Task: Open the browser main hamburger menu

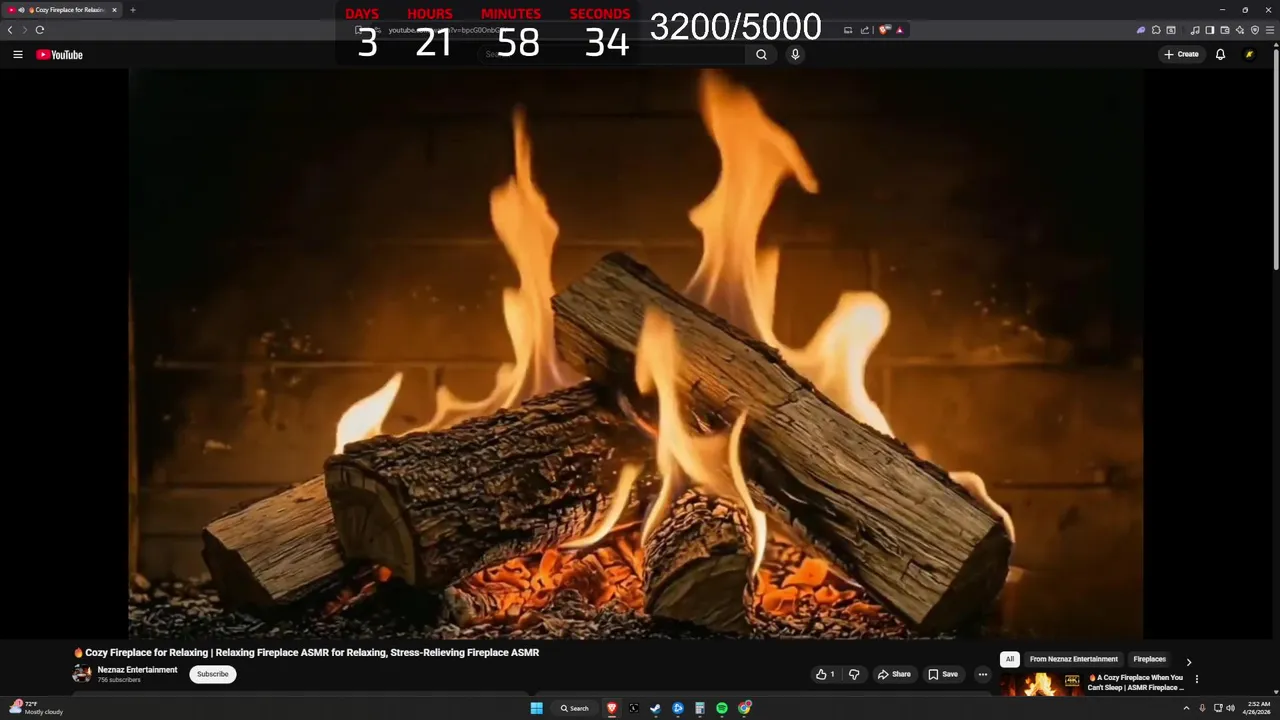Action: 1270,30
